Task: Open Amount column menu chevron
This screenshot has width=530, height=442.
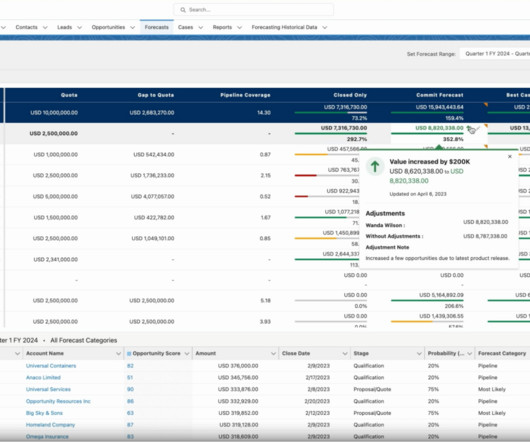Action: click(273, 353)
